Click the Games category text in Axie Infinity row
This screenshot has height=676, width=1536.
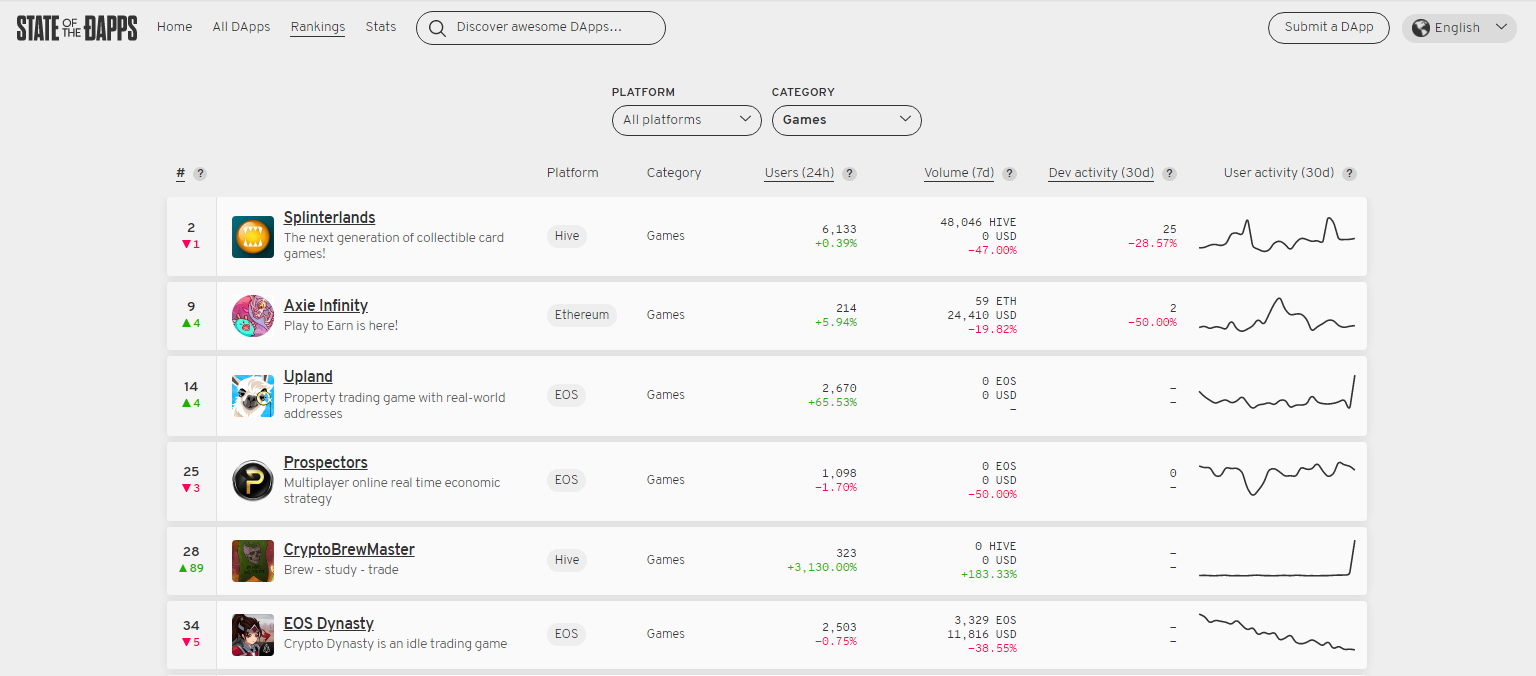click(x=666, y=315)
